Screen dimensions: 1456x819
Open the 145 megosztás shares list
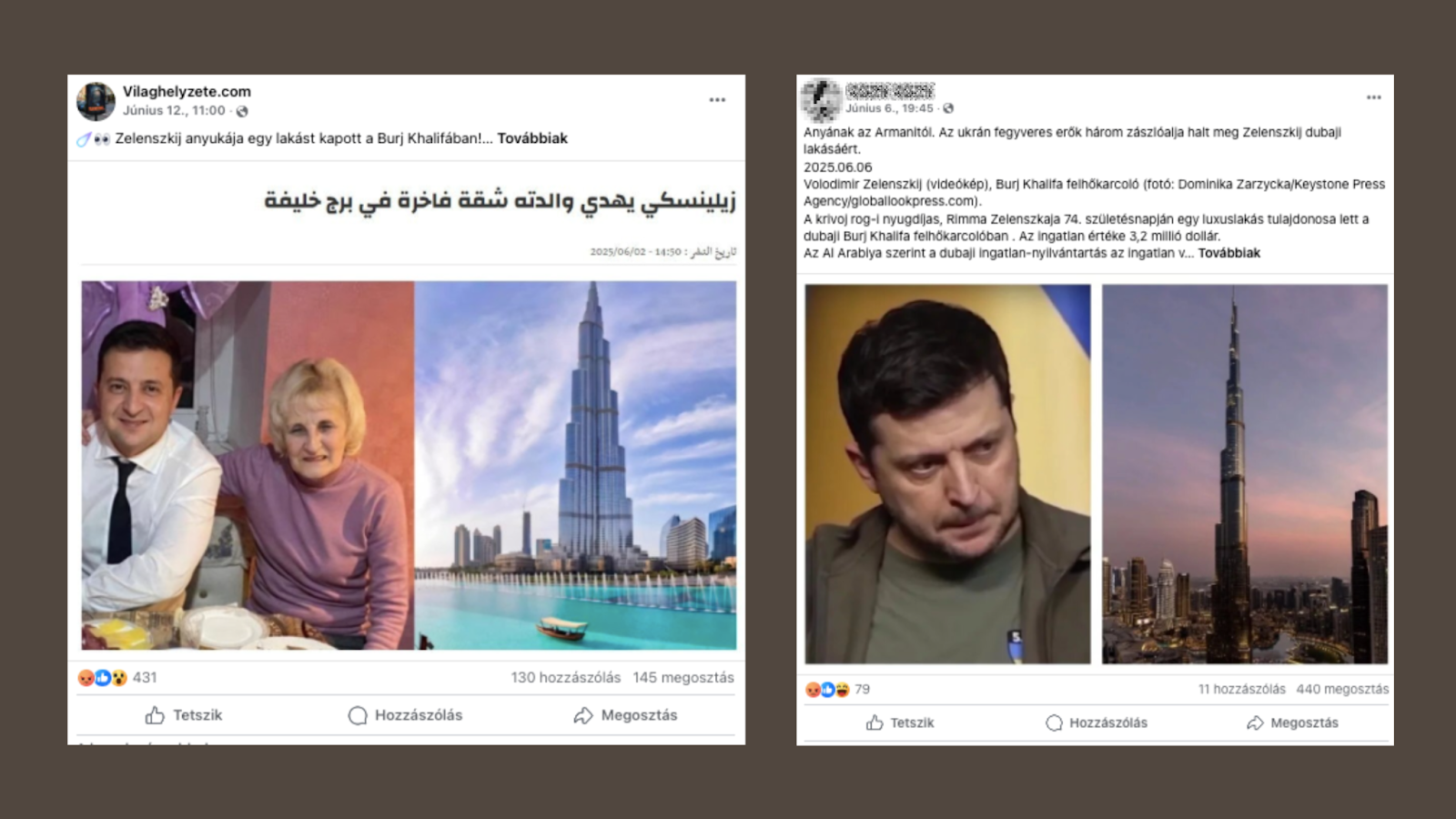coord(683,678)
